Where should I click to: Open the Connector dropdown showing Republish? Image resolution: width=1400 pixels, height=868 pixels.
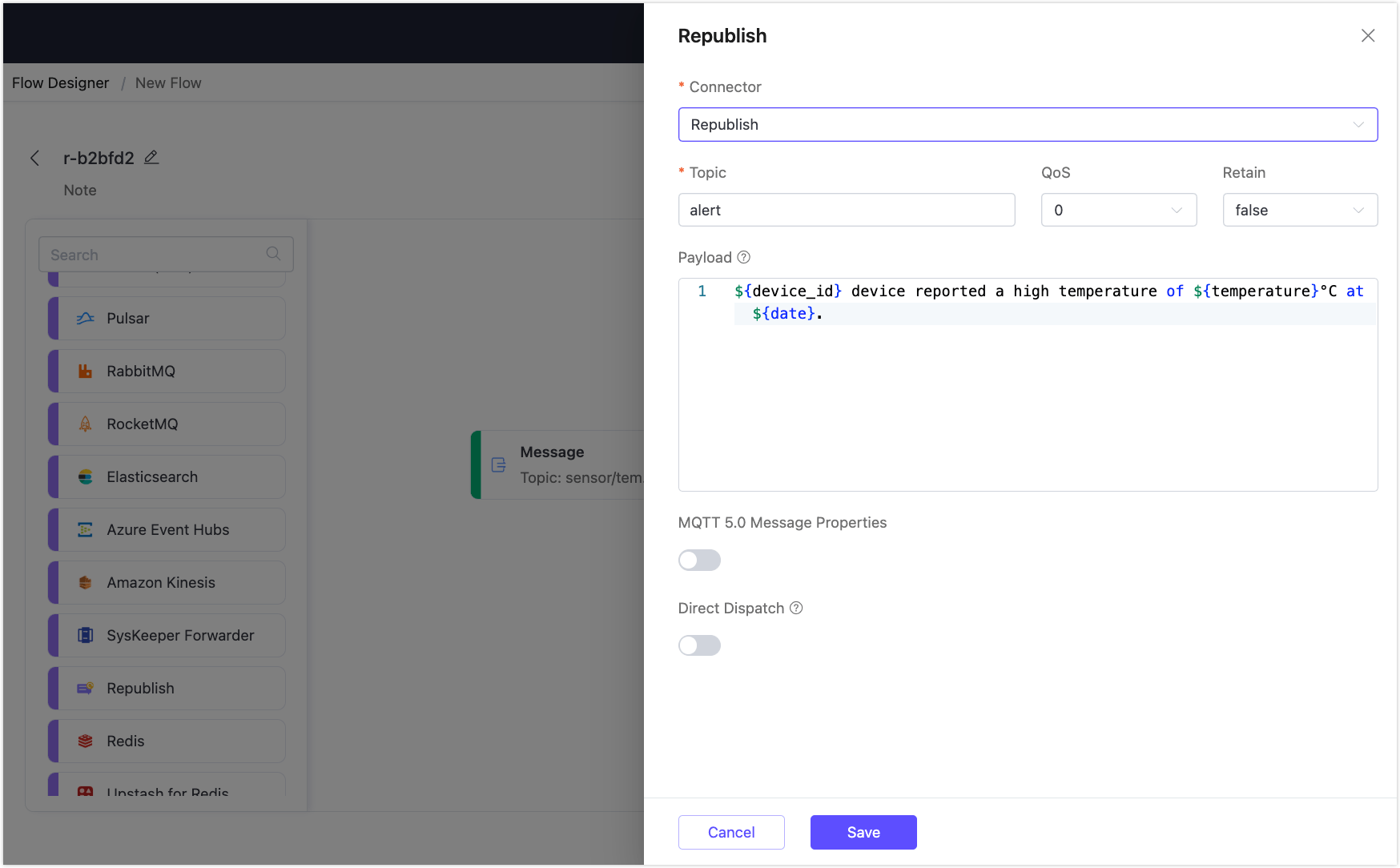point(1028,124)
